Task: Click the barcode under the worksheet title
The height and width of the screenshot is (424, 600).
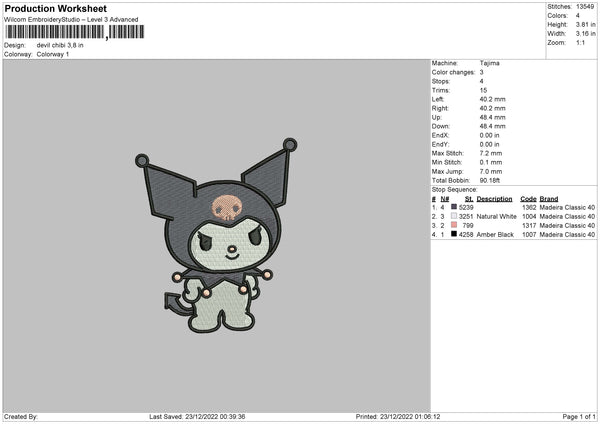Action: point(75,32)
